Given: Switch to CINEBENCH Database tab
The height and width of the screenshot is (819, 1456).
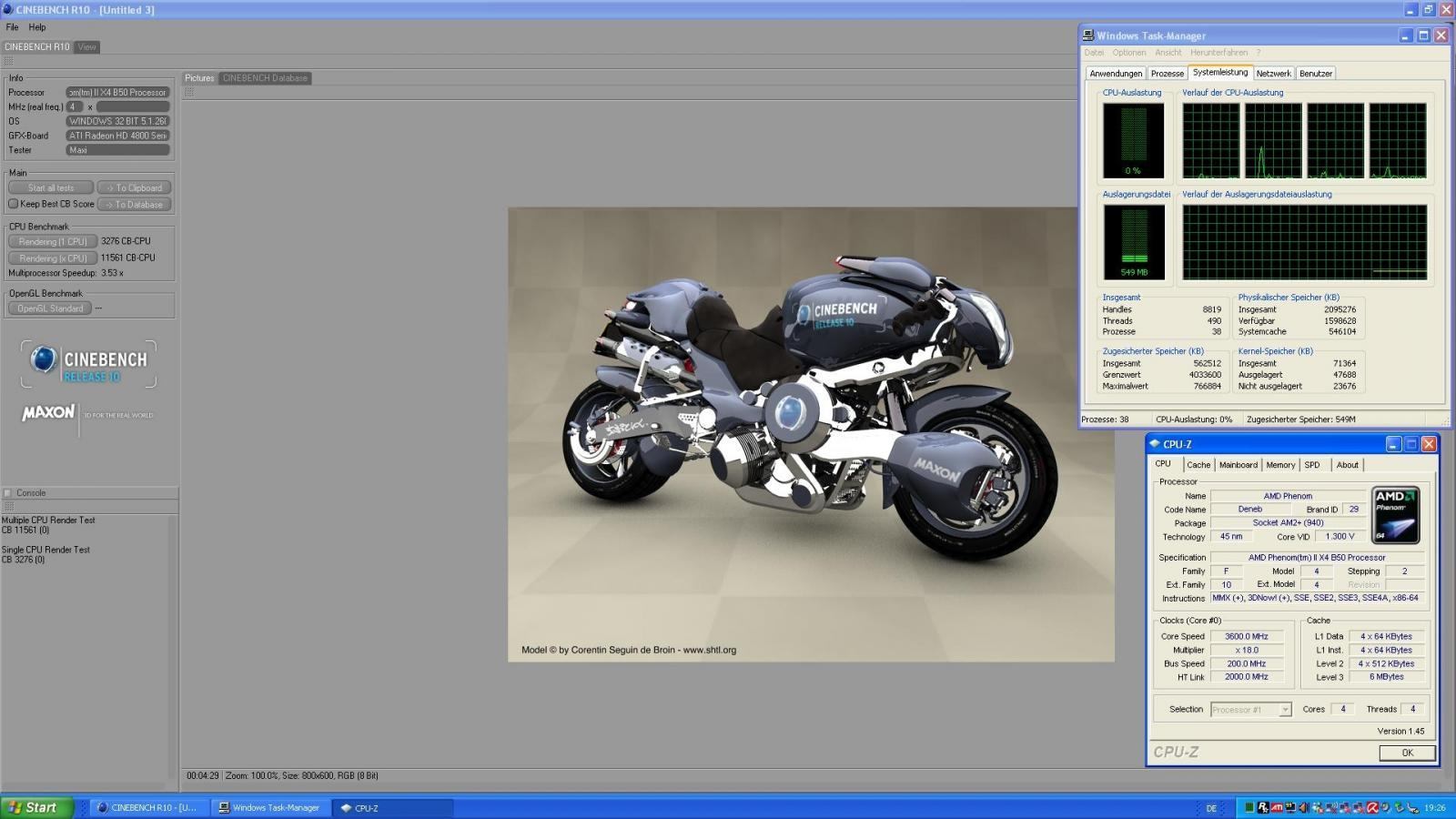Looking at the screenshot, I should [x=265, y=78].
